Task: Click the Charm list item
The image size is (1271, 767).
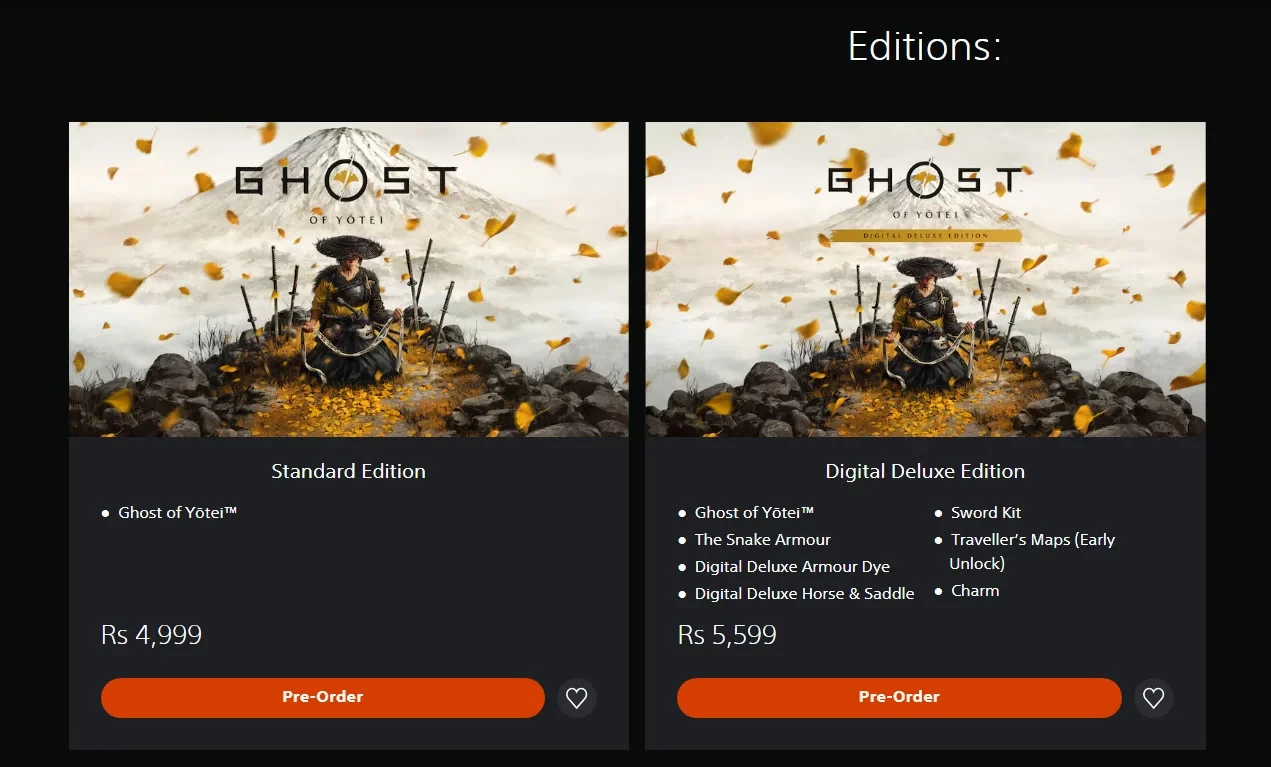Action: (x=975, y=591)
